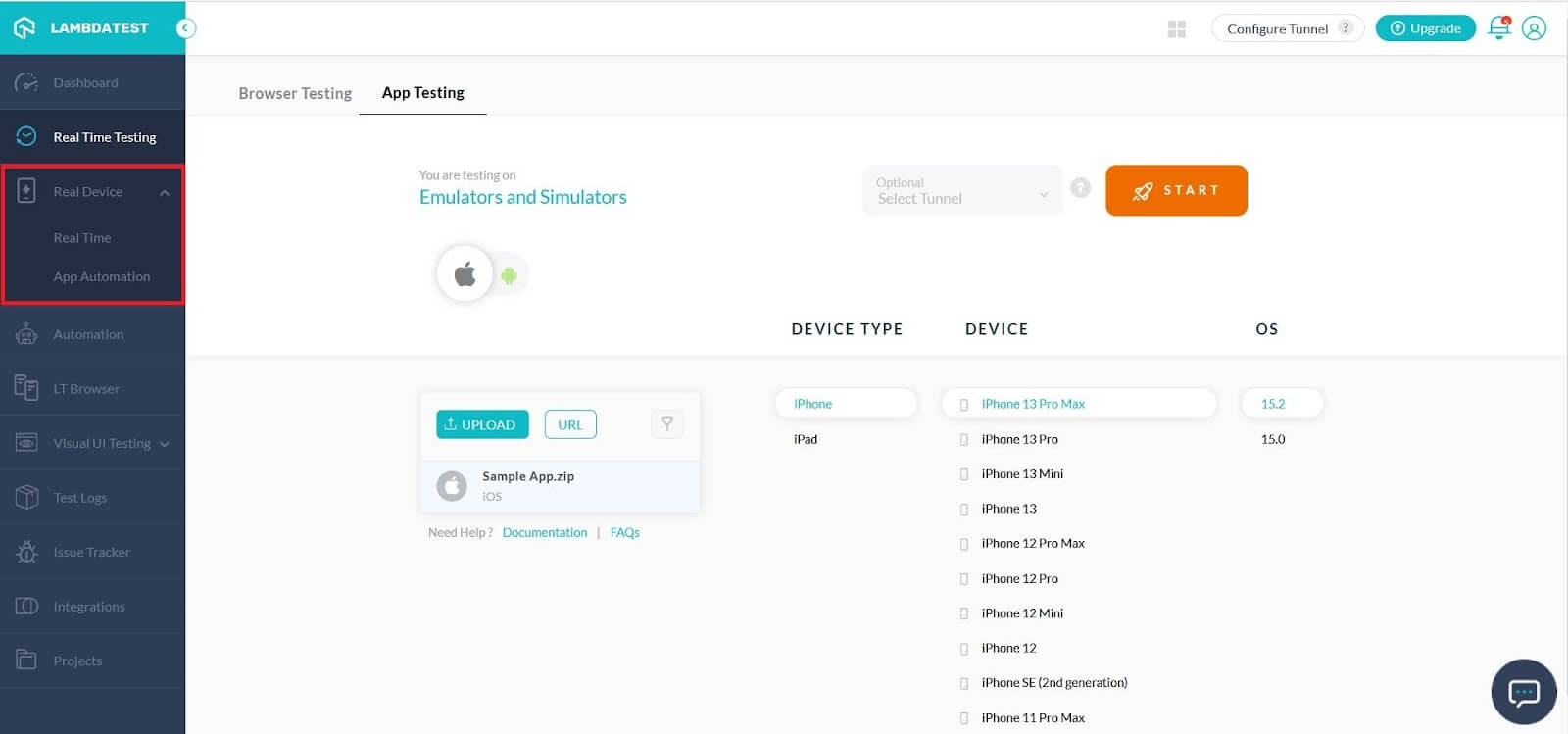This screenshot has height=734, width=1568.
Task: Switch to the App Testing tab
Action: point(423,92)
